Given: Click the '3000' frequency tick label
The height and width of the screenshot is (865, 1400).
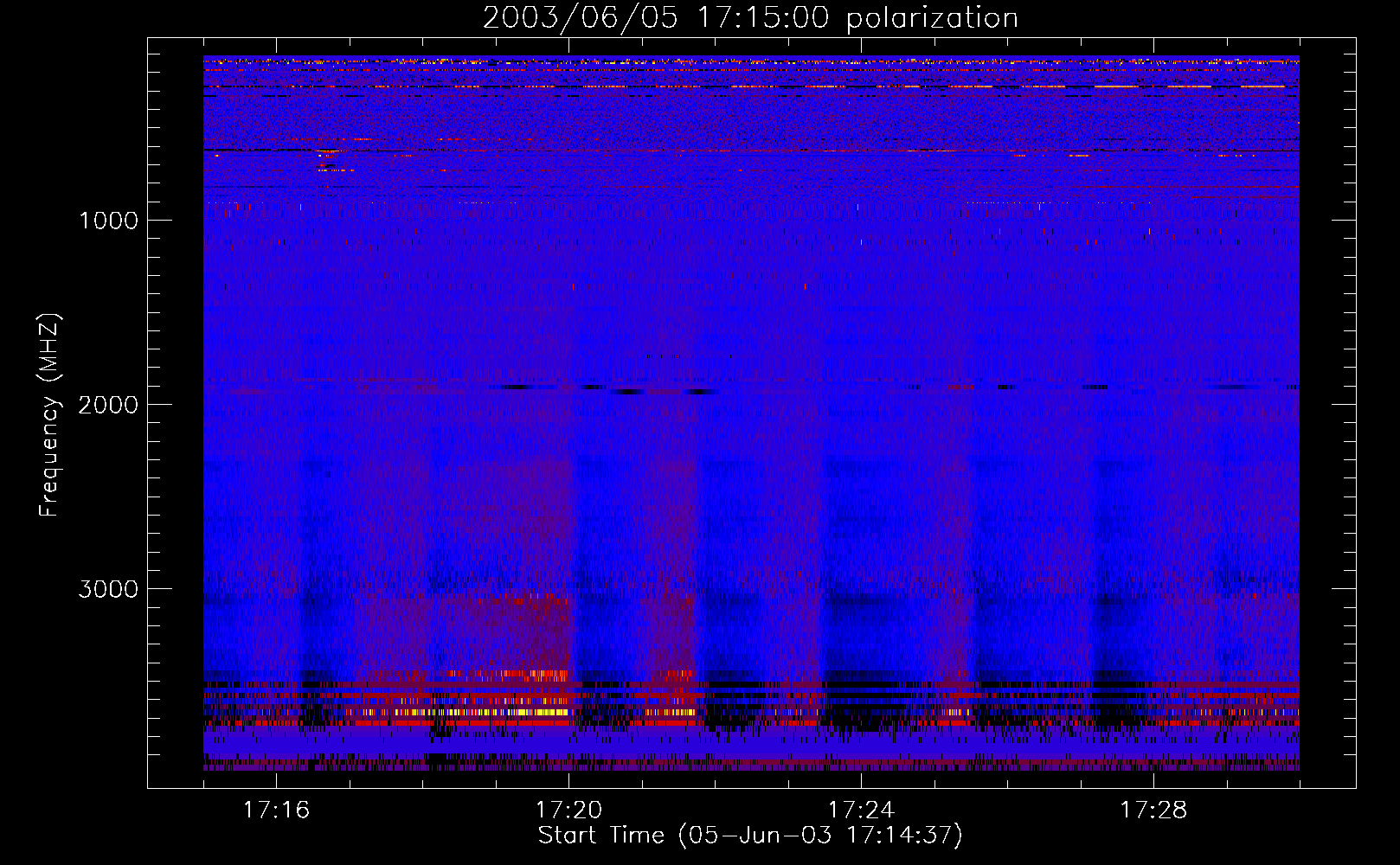Looking at the screenshot, I should (108, 589).
